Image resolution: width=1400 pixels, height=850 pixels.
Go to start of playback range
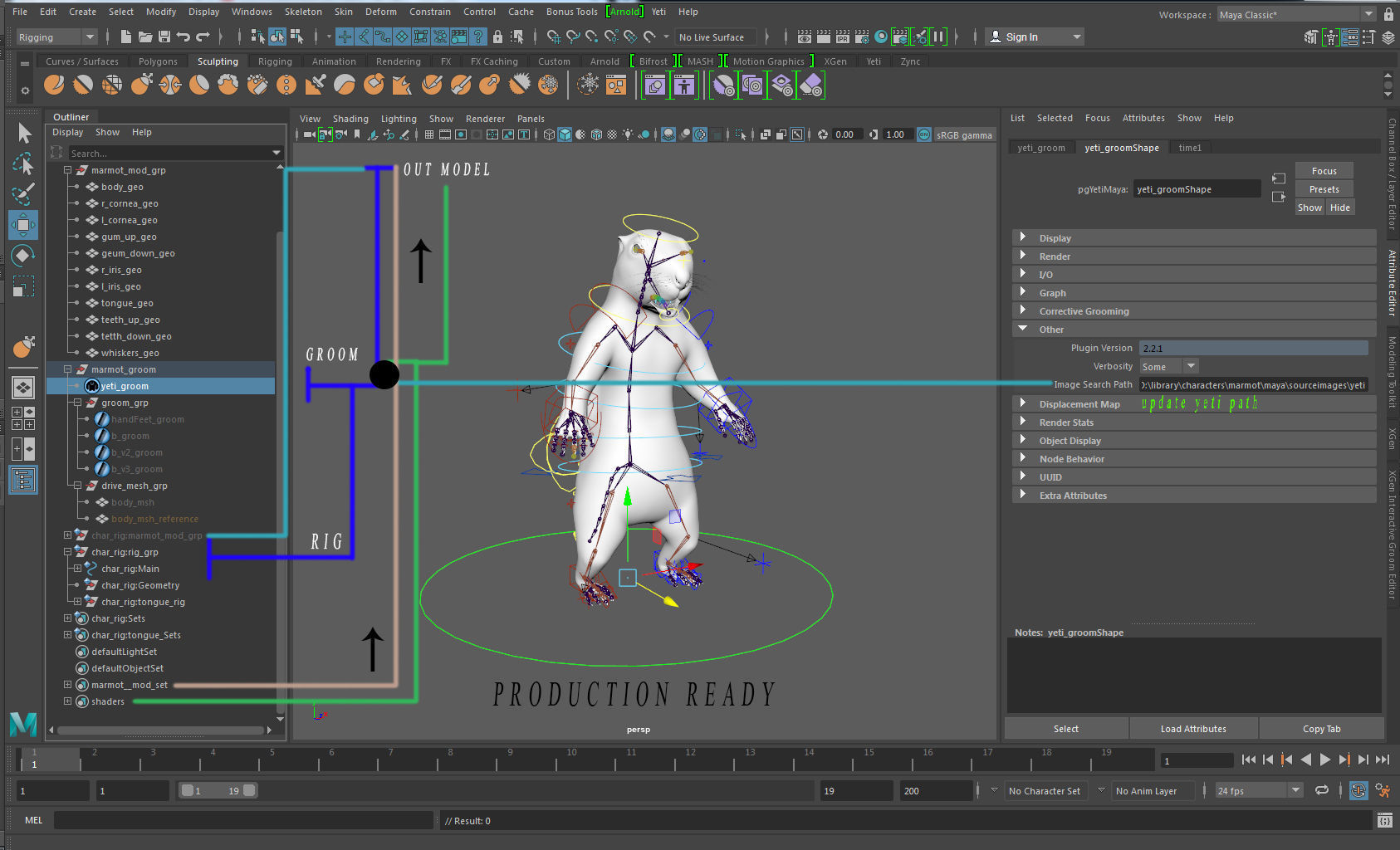[x=1248, y=760]
